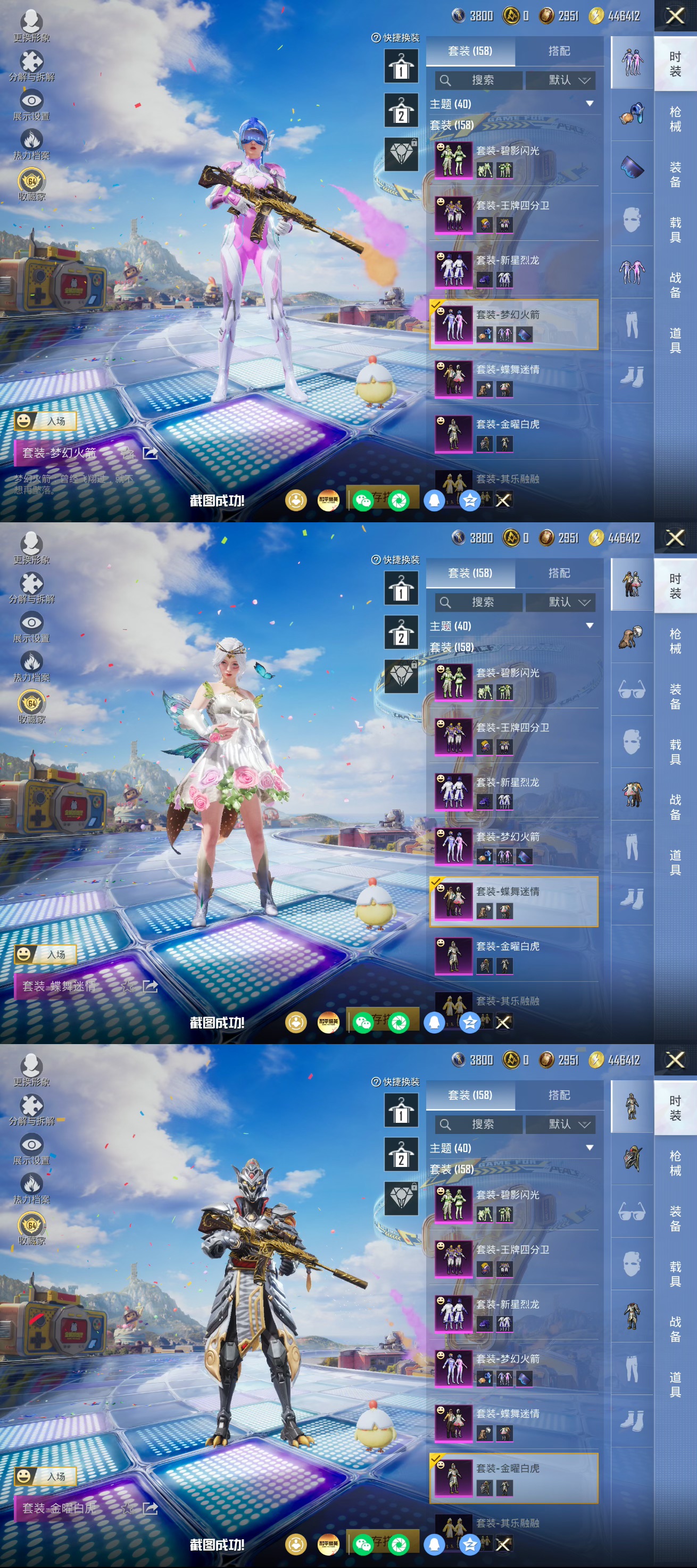Open 默认 sort dropdown in bottom panel
The image size is (697, 1568).
pyautogui.click(x=561, y=1125)
